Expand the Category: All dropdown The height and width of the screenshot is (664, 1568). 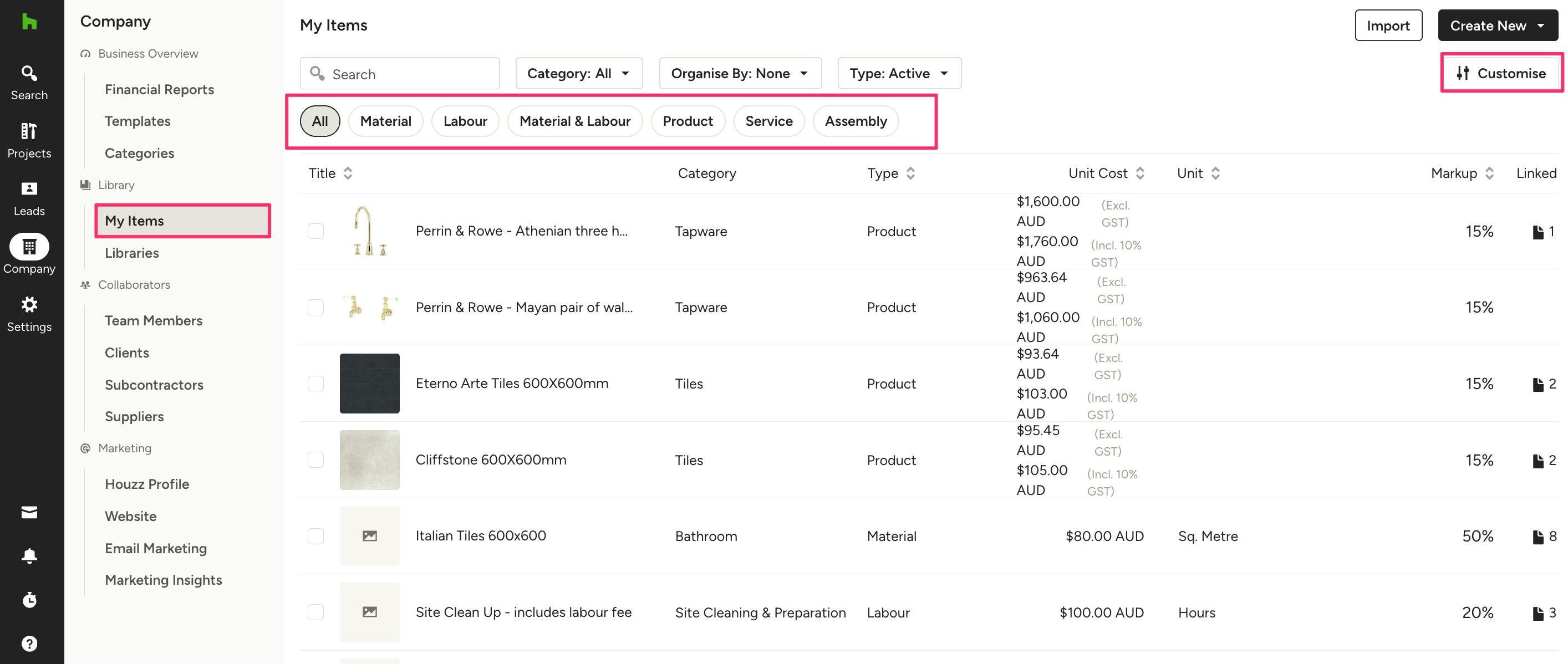(x=578, y=74)
